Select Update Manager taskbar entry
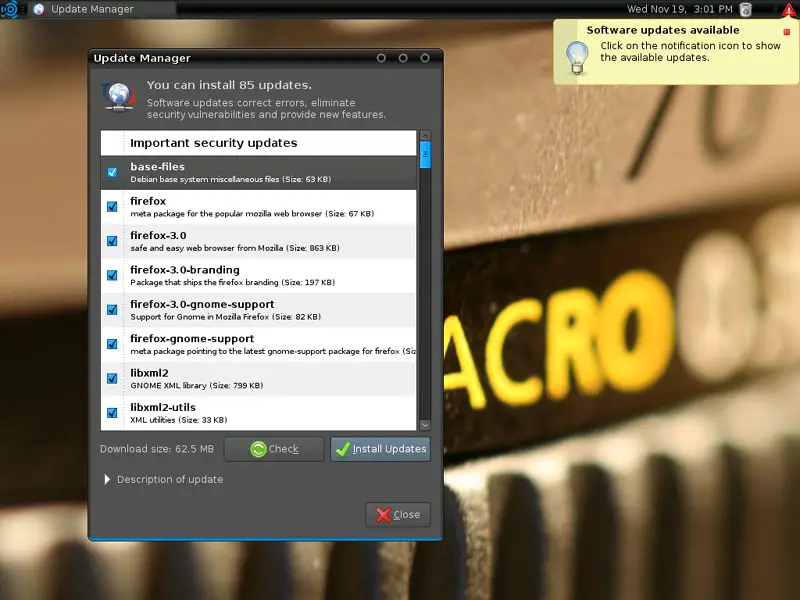This screenshot has height=600, width=800. point(102,9)
